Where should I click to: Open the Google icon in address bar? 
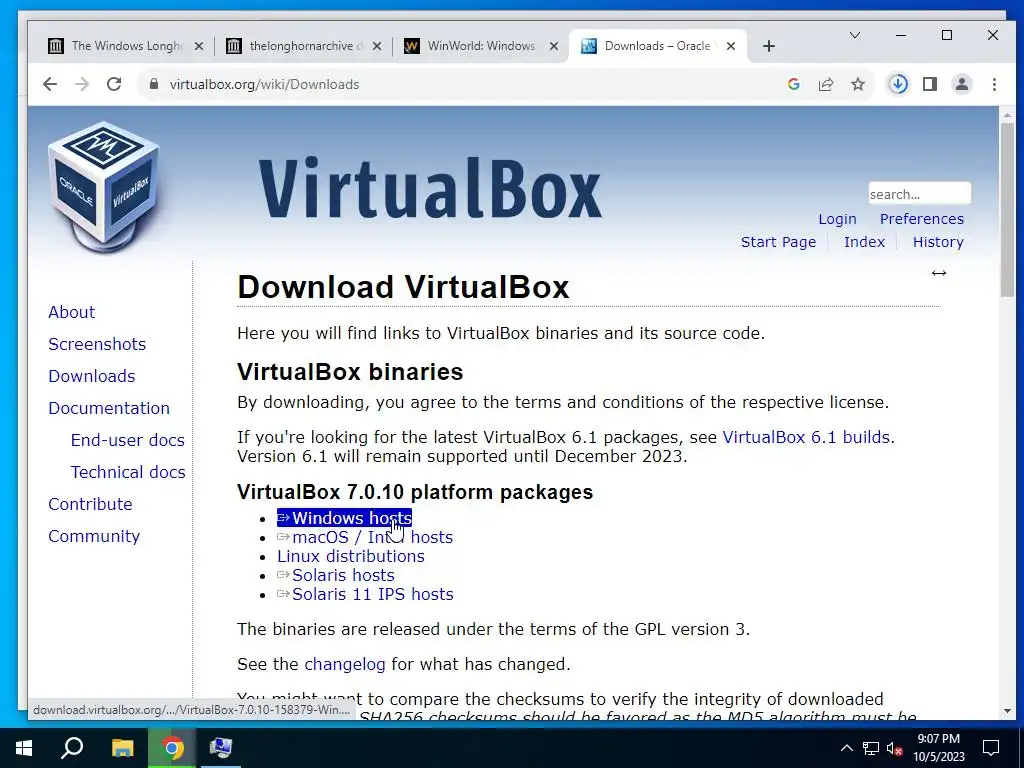pyautogui.click(x=793, y=84)
